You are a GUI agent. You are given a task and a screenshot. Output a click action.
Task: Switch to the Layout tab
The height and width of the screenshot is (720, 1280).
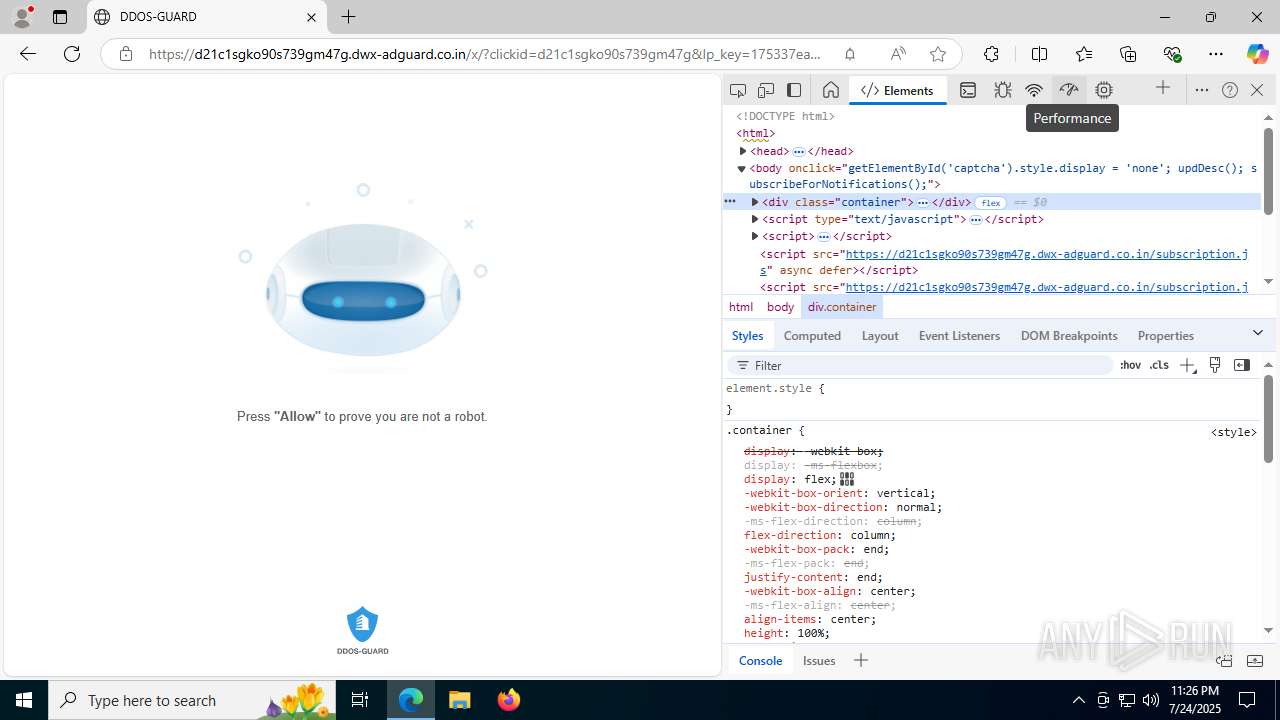880,336
